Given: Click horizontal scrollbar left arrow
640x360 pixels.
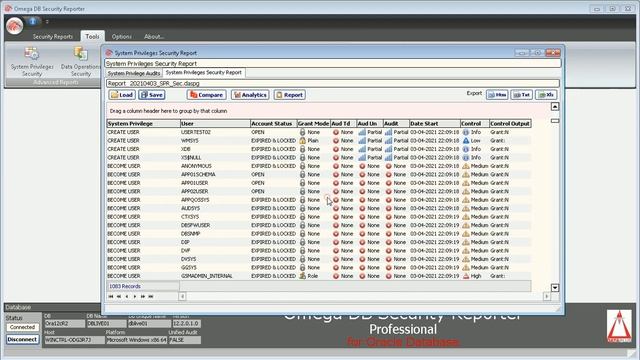Looking at the screenshot, I should click(182, 296).
